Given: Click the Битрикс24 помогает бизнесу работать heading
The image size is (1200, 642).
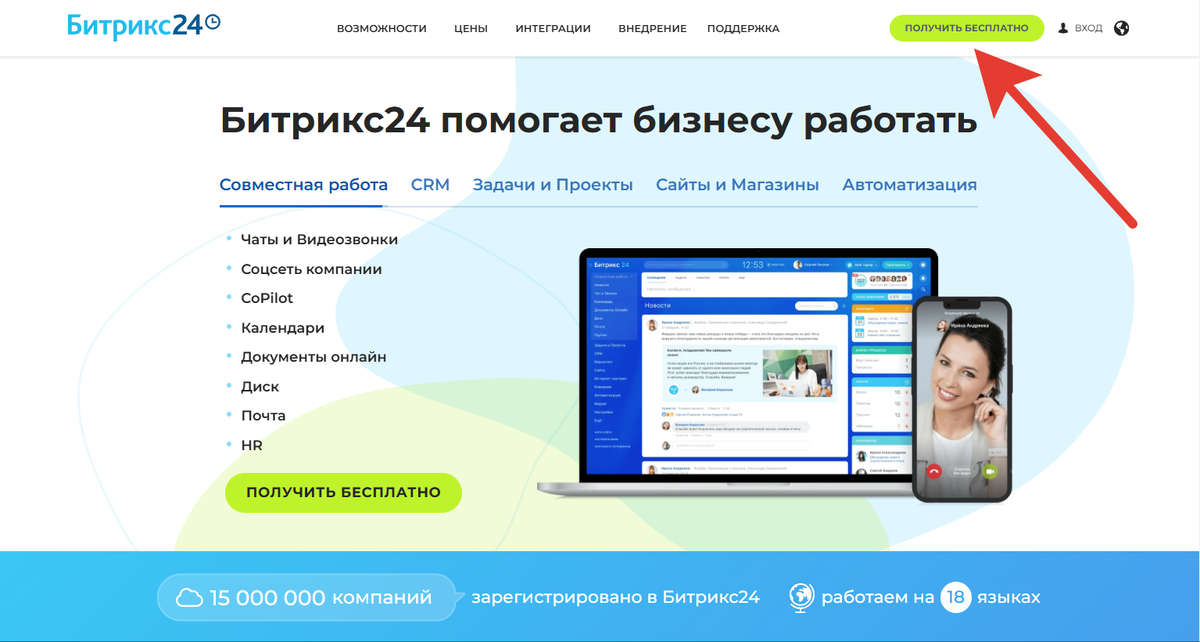Looking at the screenshot, I should tap(598, 121).
